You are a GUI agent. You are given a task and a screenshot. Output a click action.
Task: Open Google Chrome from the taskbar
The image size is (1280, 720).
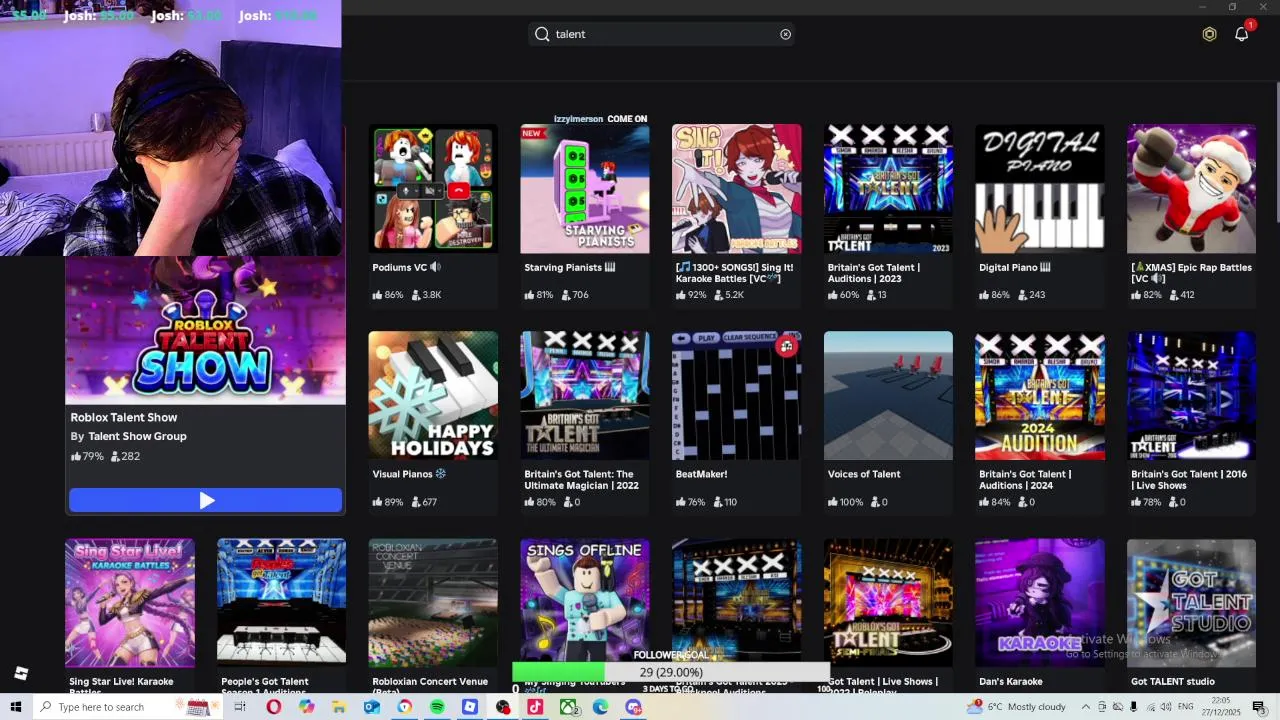(x=404, y=707)
